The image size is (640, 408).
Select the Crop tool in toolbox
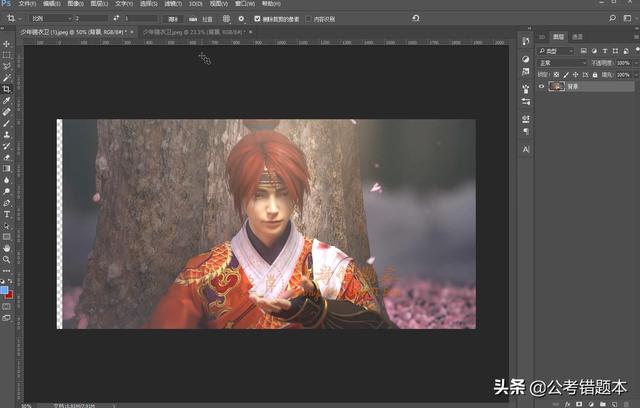coord(7,89)
